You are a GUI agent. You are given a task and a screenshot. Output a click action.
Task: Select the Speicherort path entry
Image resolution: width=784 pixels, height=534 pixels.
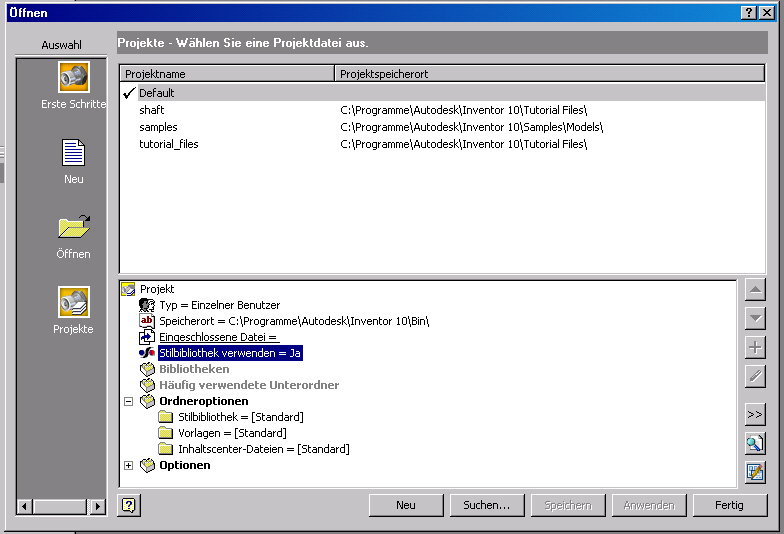pyautogui.click(x=294, y=321)
